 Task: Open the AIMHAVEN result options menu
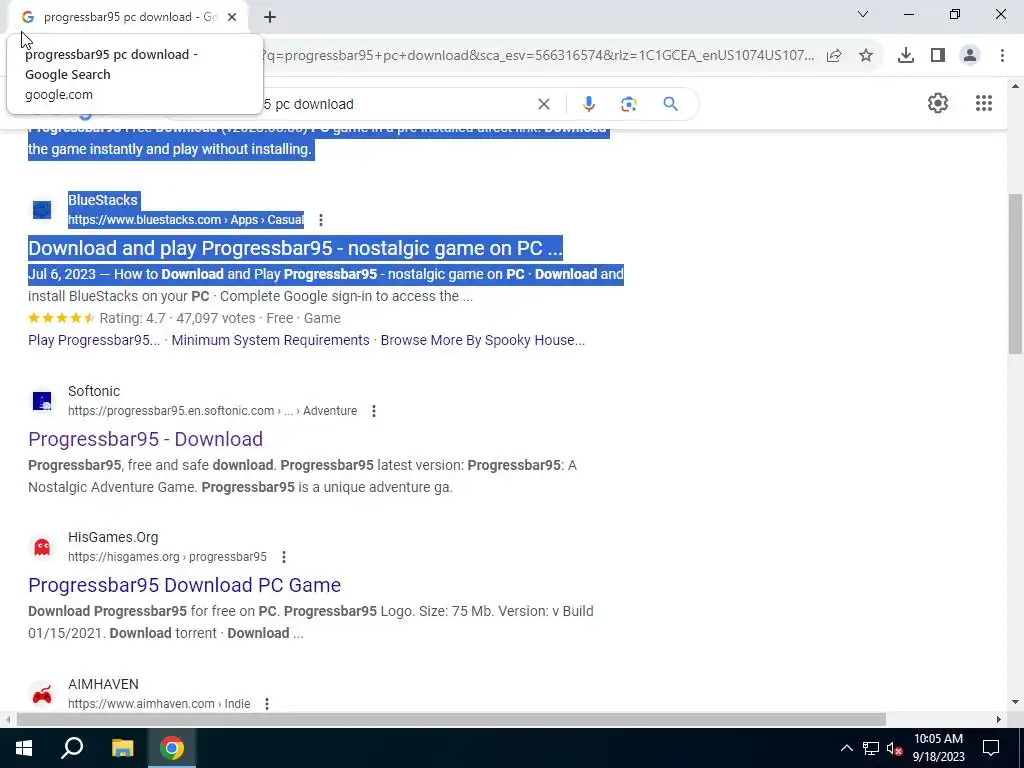pyautogui.click(x=266, y=704)
